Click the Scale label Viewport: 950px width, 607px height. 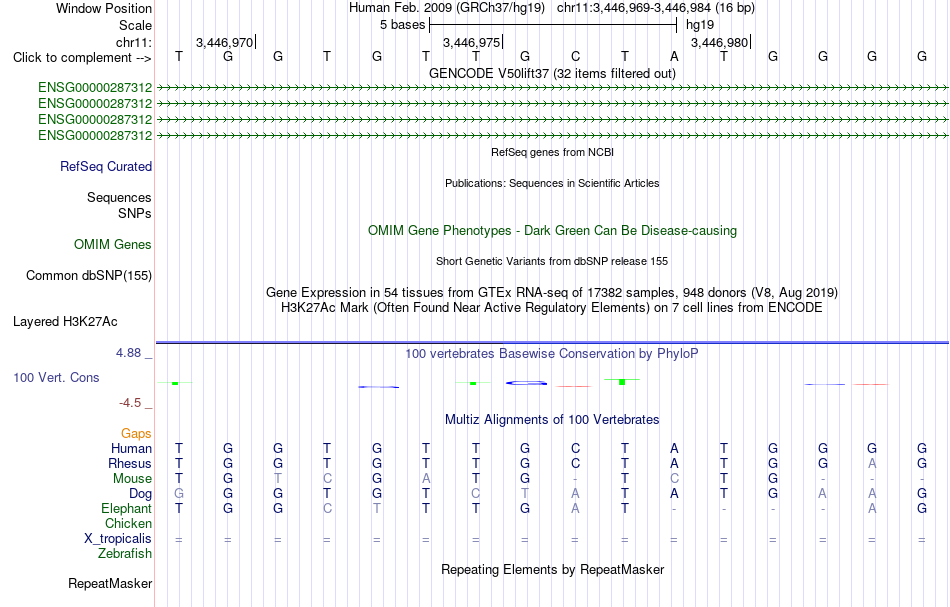click(135, 25)
